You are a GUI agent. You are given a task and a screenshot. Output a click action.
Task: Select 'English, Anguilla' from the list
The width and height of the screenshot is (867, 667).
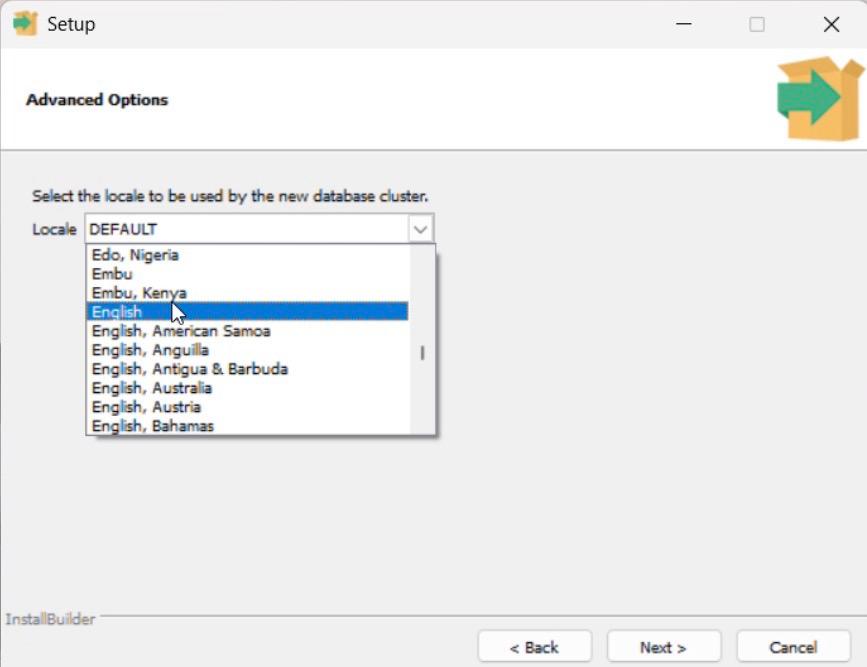[x=150, y=350]
